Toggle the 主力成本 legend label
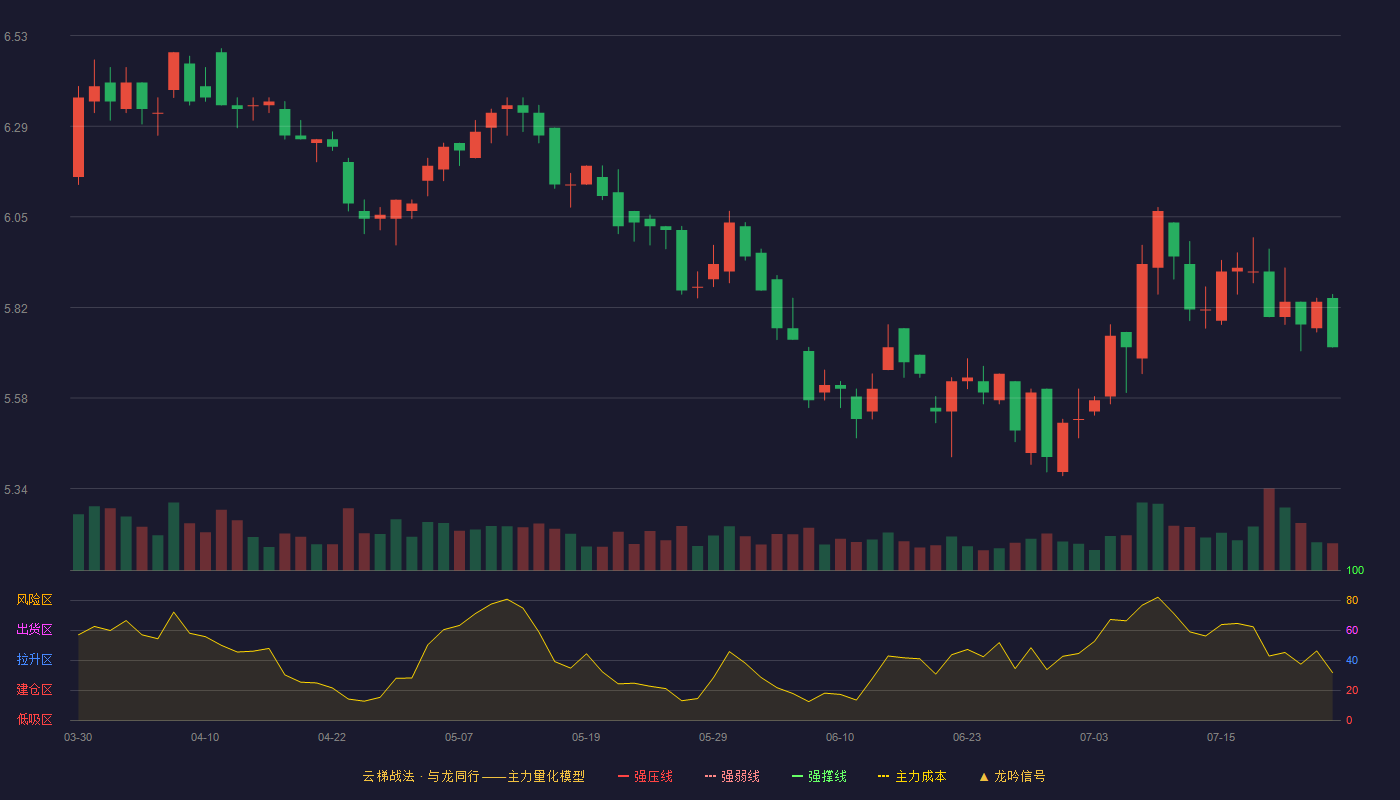The width and height of the screenshot is (1400, 800). (x=920, y=776)
